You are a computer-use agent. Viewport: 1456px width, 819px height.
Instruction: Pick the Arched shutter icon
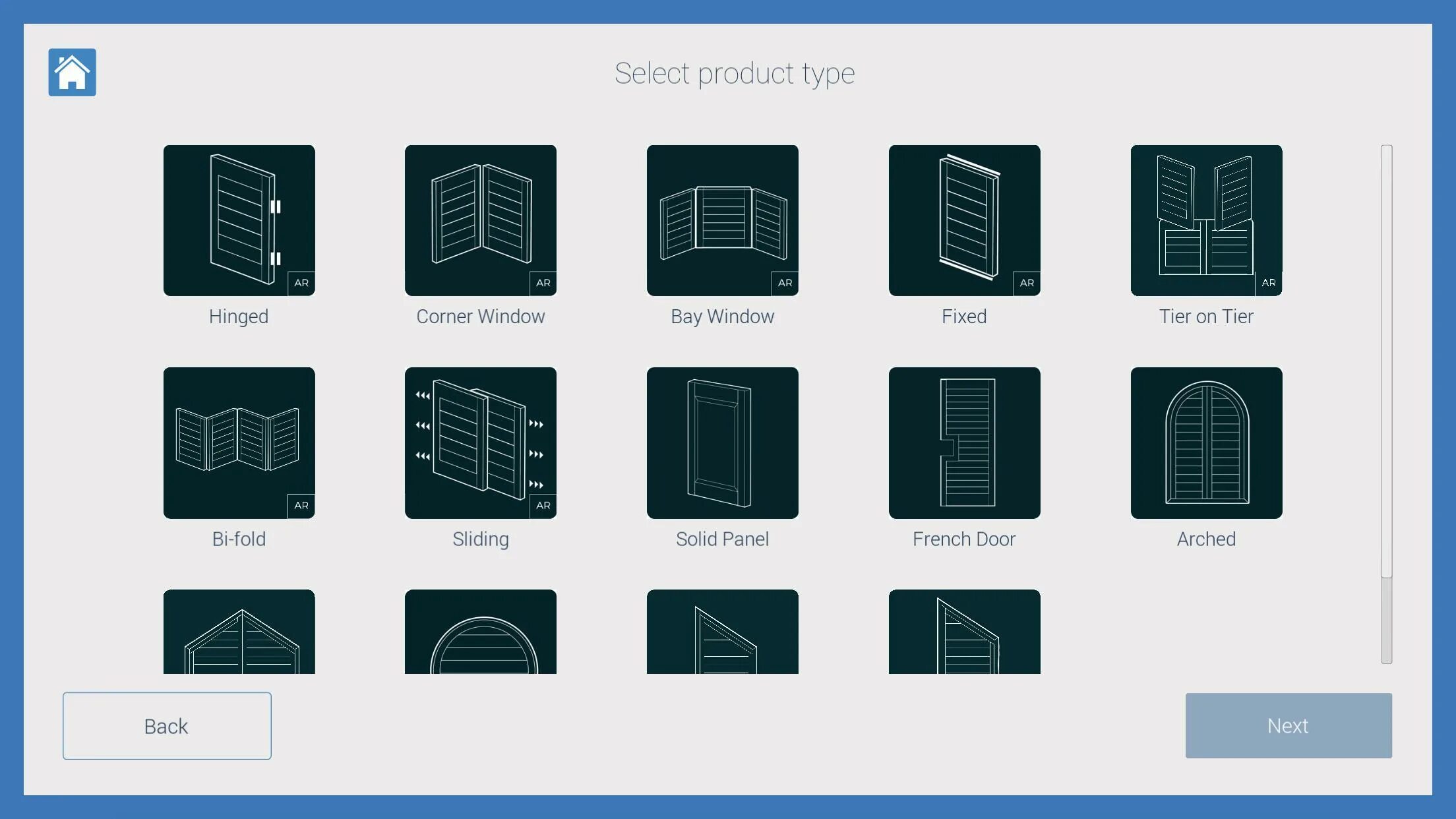(1206, 442)
